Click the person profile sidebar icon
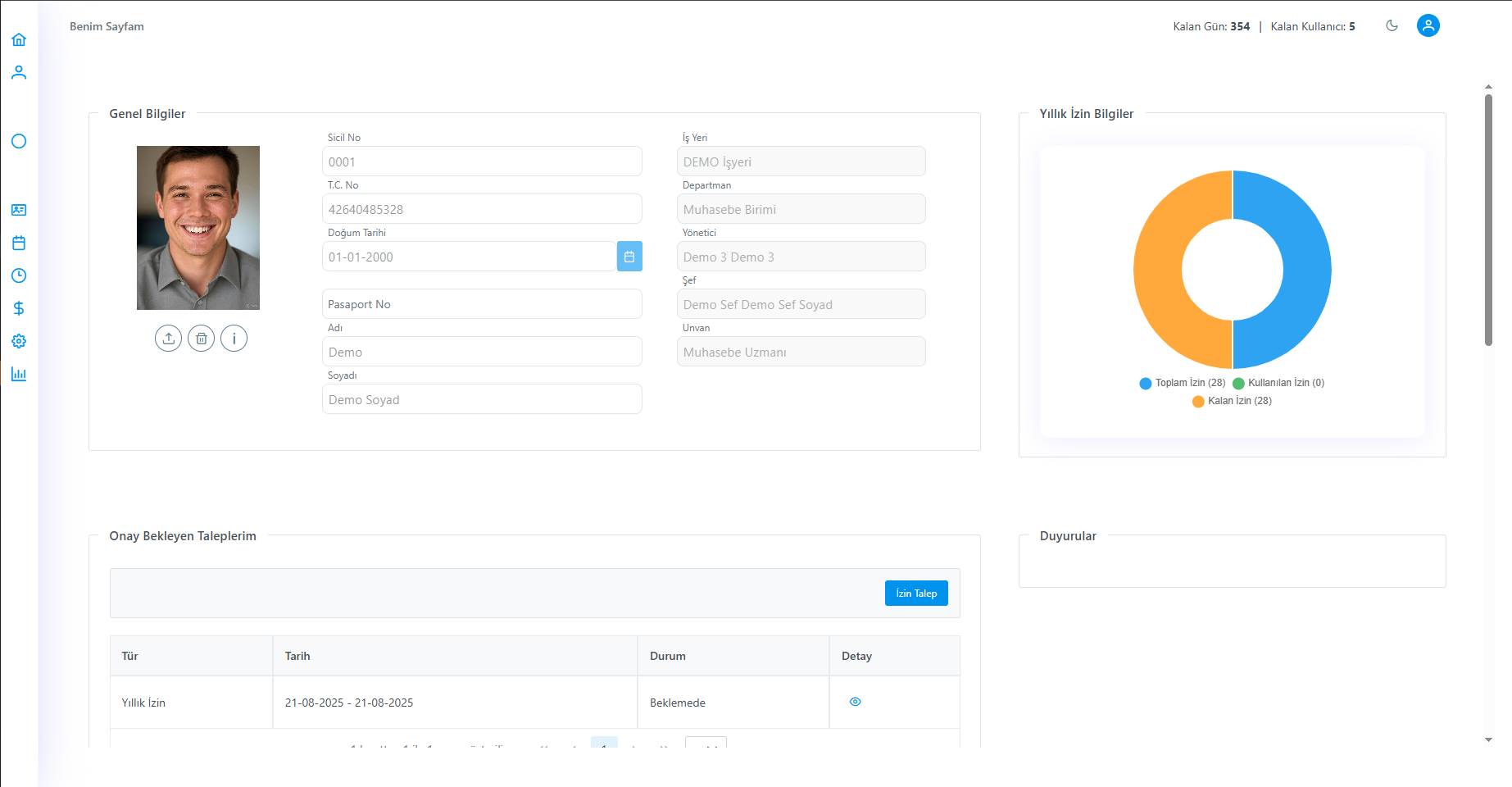Screen dimensions: 1512x787 pos(19,73)
